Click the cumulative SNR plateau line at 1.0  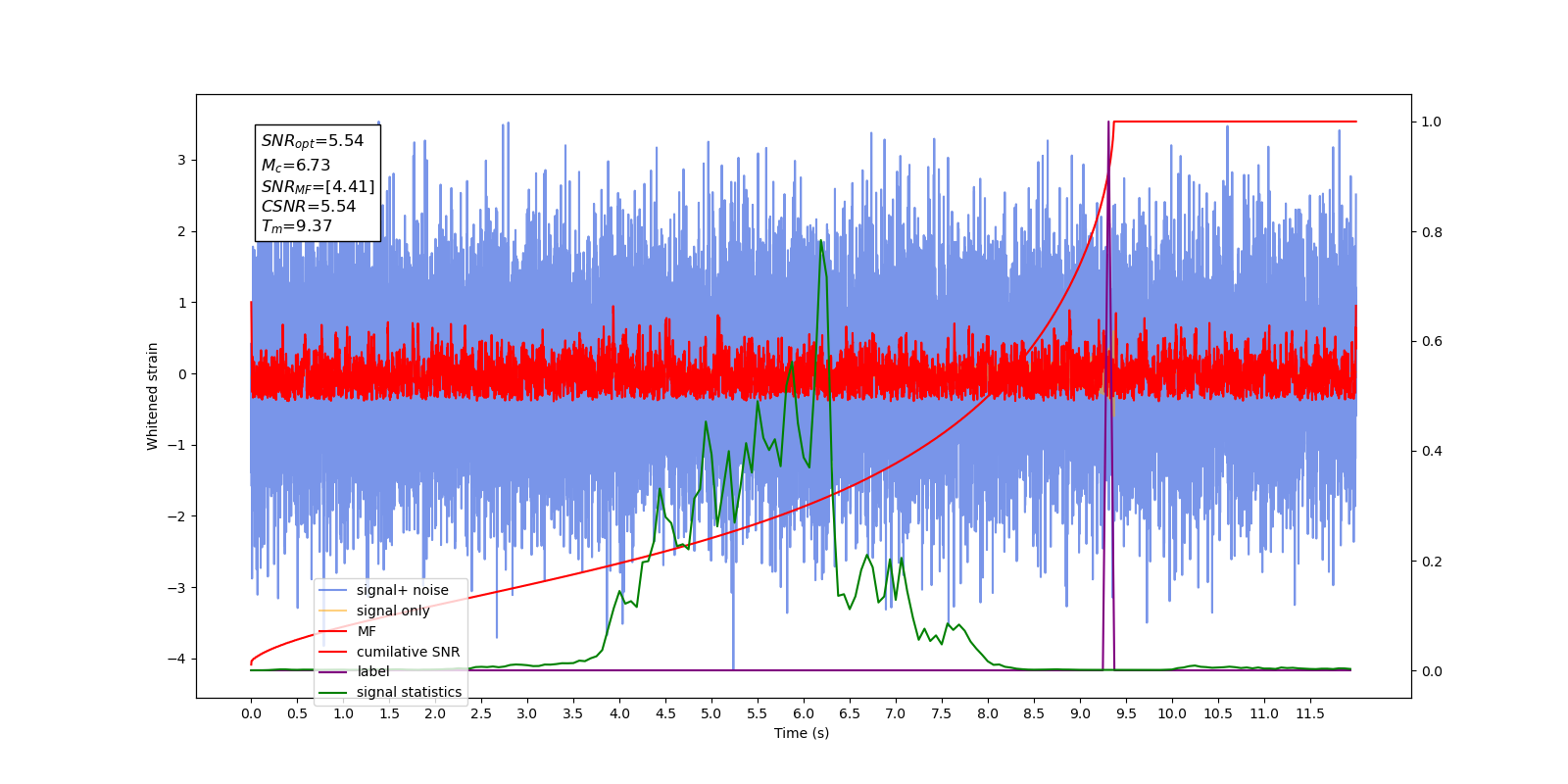coord(1235,122)
